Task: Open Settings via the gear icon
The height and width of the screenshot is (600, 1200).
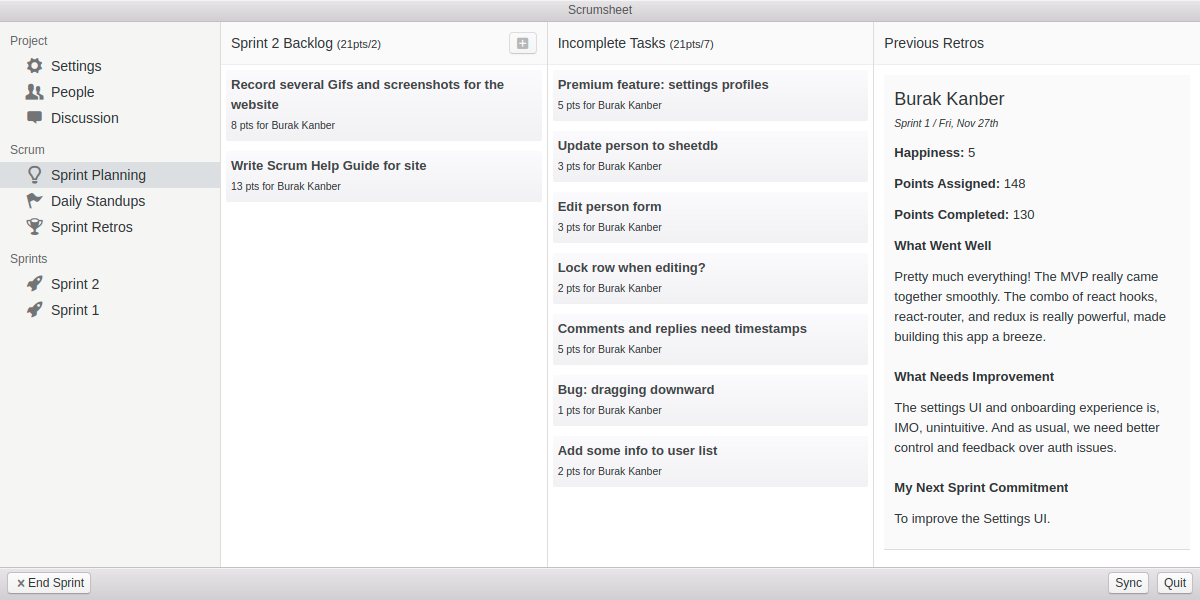Action: 32,65
